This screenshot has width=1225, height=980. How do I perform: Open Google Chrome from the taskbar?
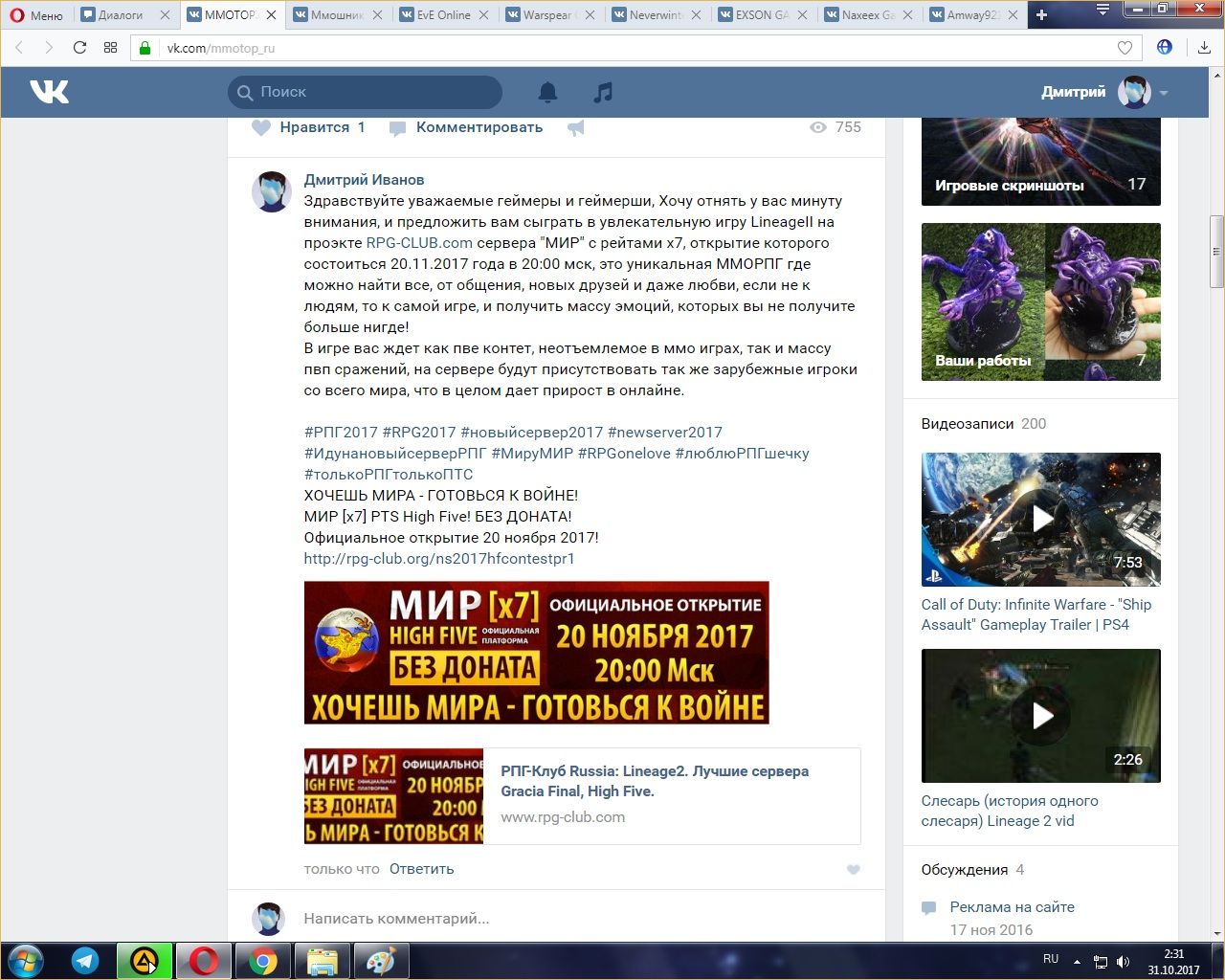pyautogui.click(x=263, y=961)
